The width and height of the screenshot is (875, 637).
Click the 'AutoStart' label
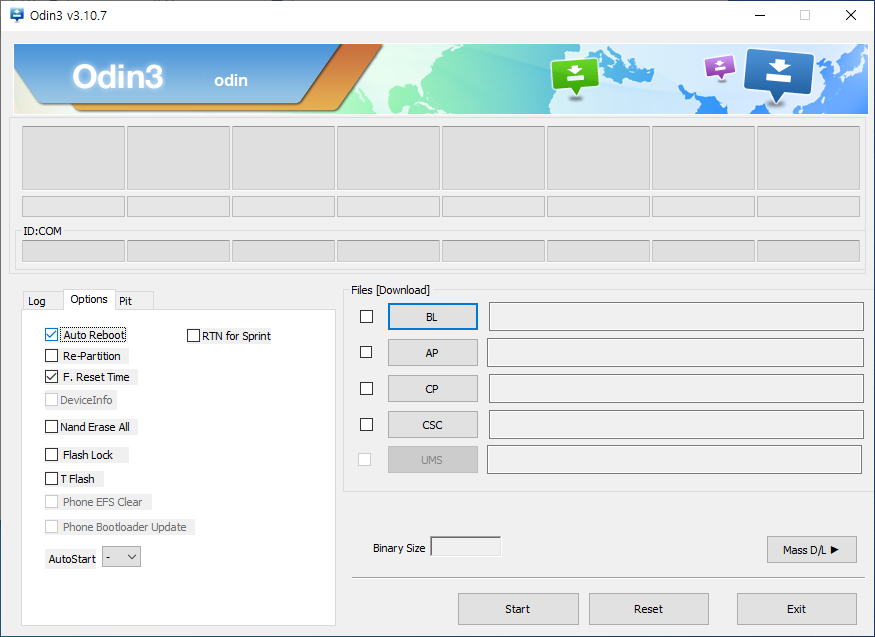(x=72, y=559)
